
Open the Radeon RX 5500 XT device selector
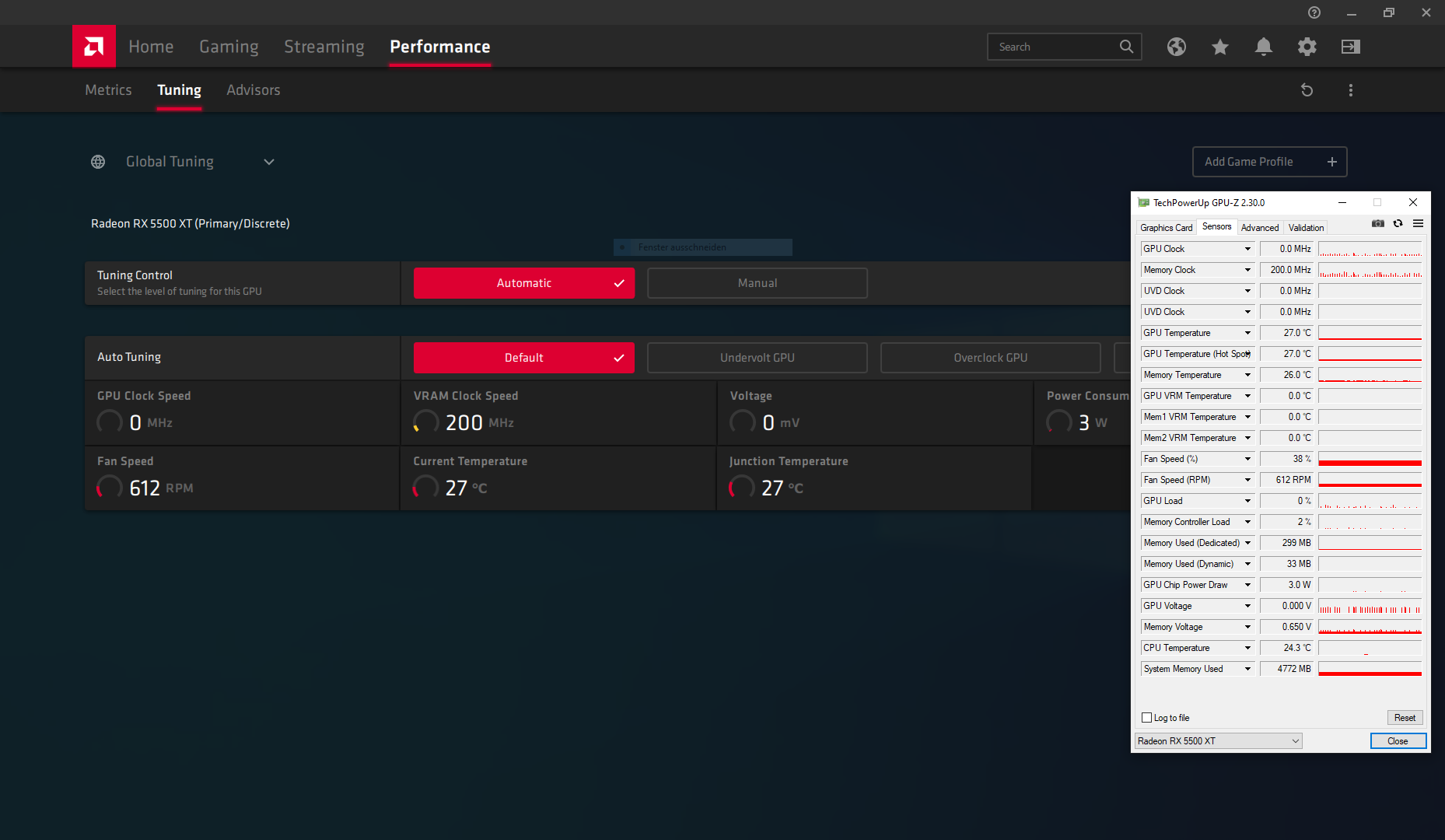pyautogui.click(x=1218, y=741)
